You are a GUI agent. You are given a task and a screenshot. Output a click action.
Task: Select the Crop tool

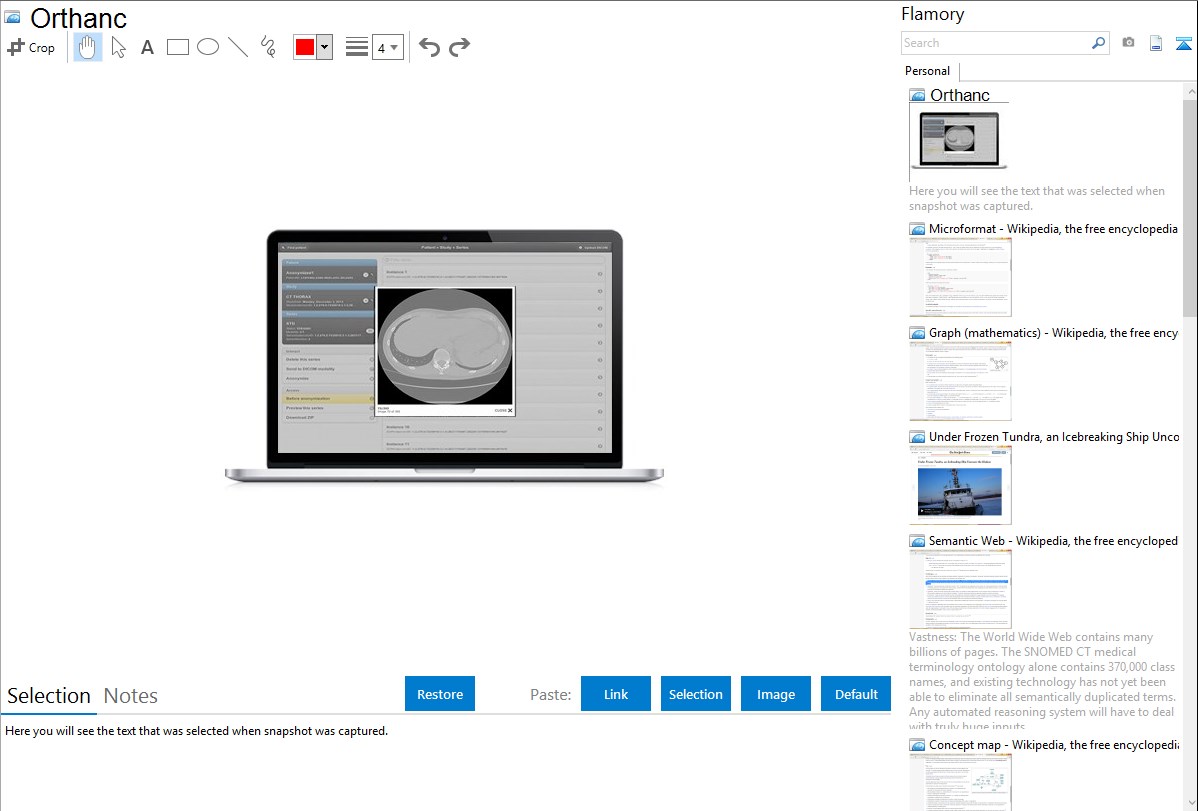coord(31,47)
